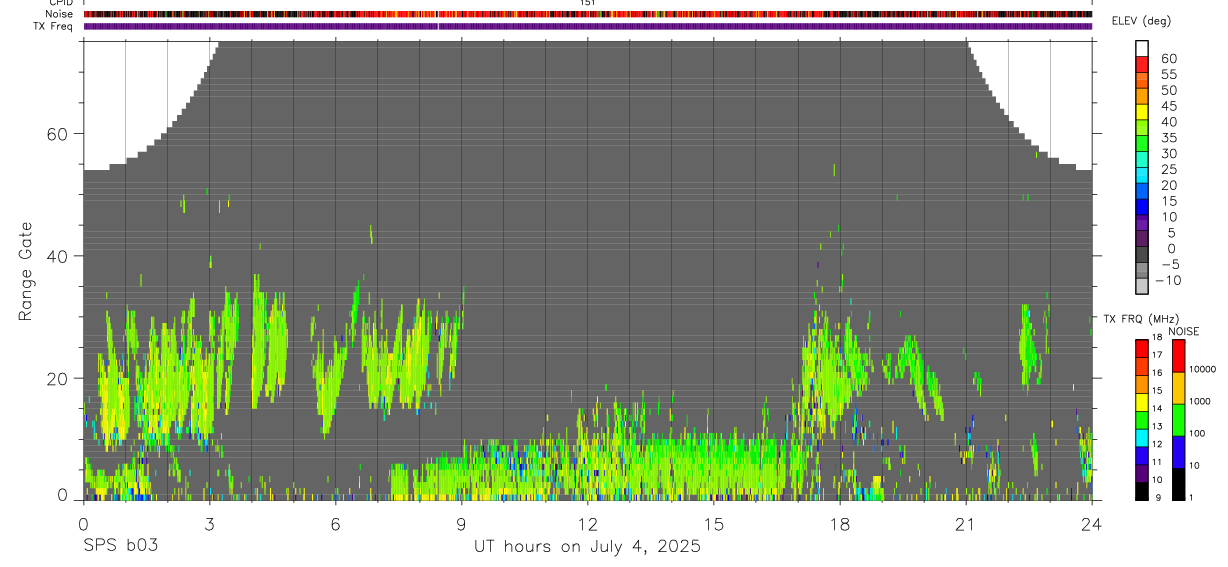Click the SPS b03 radar label
Image resolution: width=1228 pixels, height=567 pixels.
click(x=120, y=546)
